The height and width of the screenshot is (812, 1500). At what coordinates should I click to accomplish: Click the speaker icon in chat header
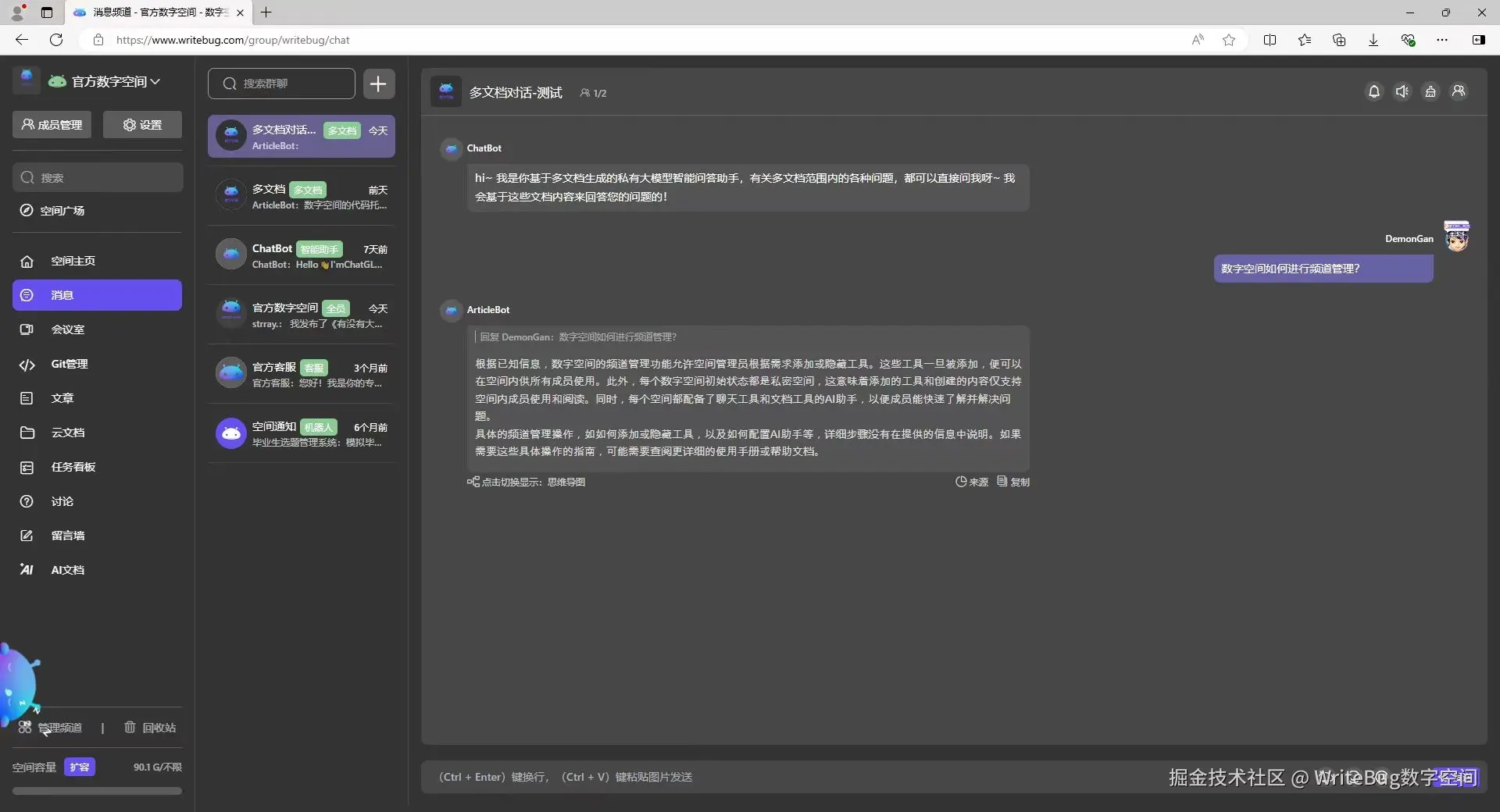pyautogui.click(x=1402, y=91)
